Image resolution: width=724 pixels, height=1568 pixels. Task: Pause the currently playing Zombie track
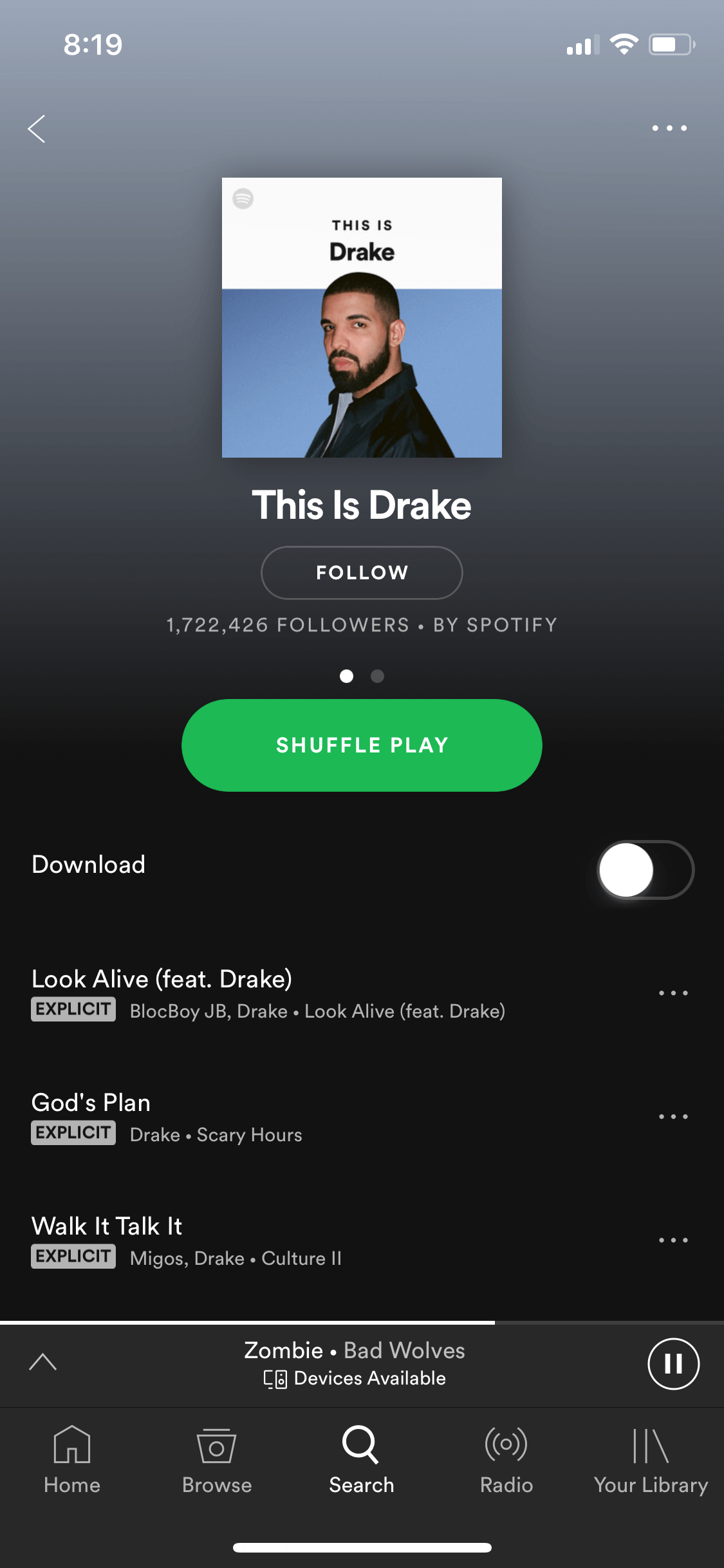click(673, 1363)
